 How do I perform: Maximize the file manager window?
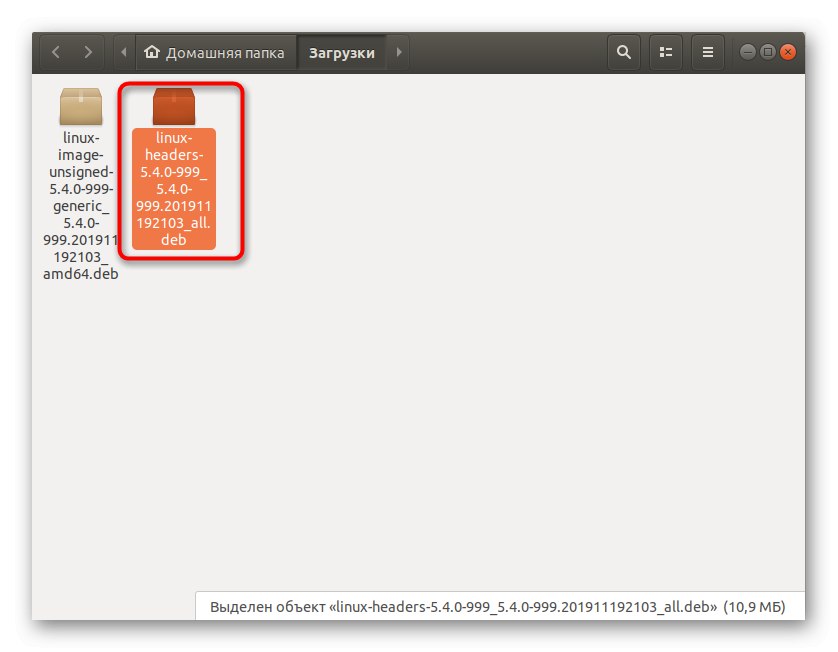[x=768, y=52]
